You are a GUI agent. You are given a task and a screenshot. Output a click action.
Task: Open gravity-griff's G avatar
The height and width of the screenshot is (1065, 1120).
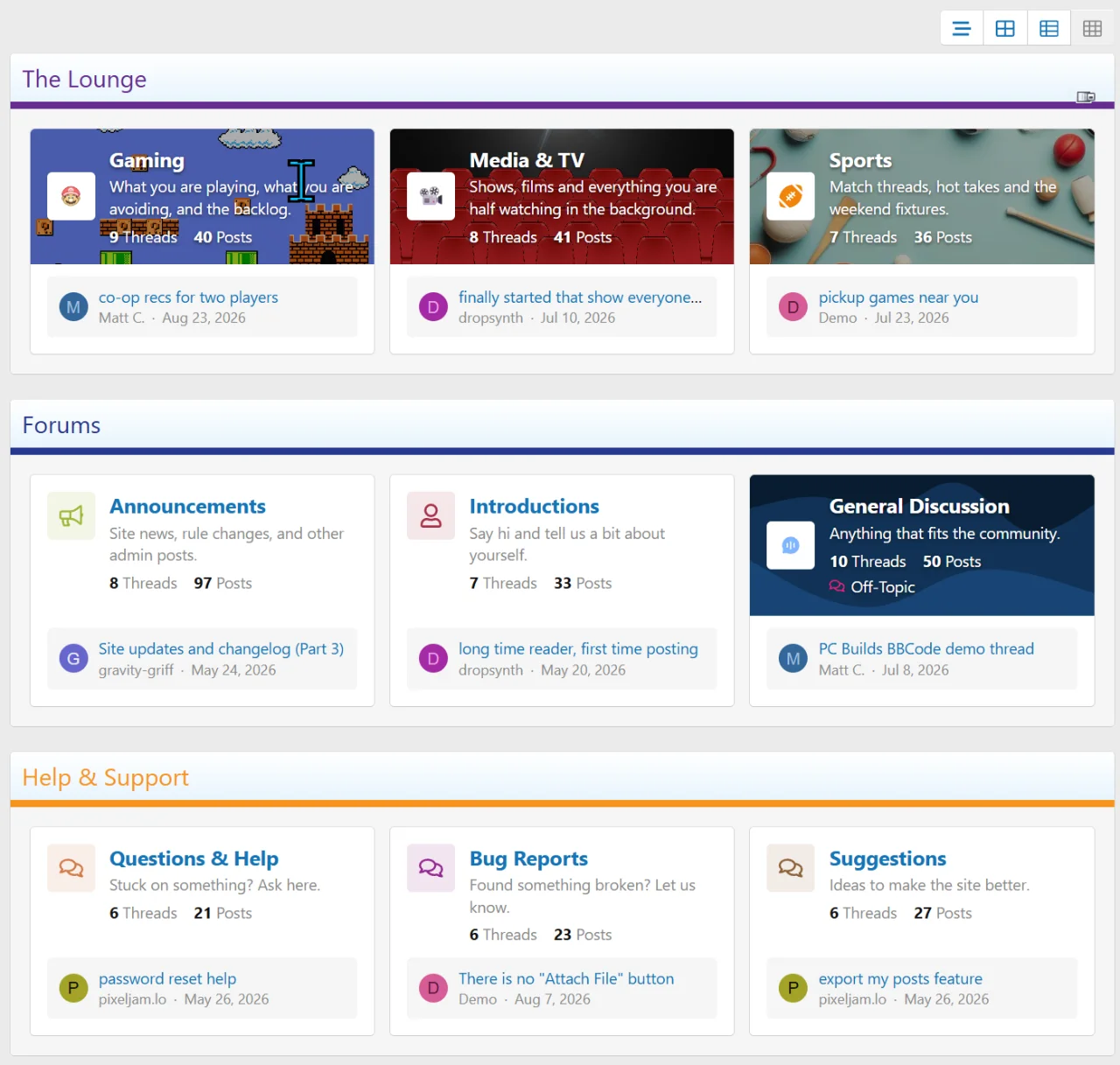coord(73,659)
